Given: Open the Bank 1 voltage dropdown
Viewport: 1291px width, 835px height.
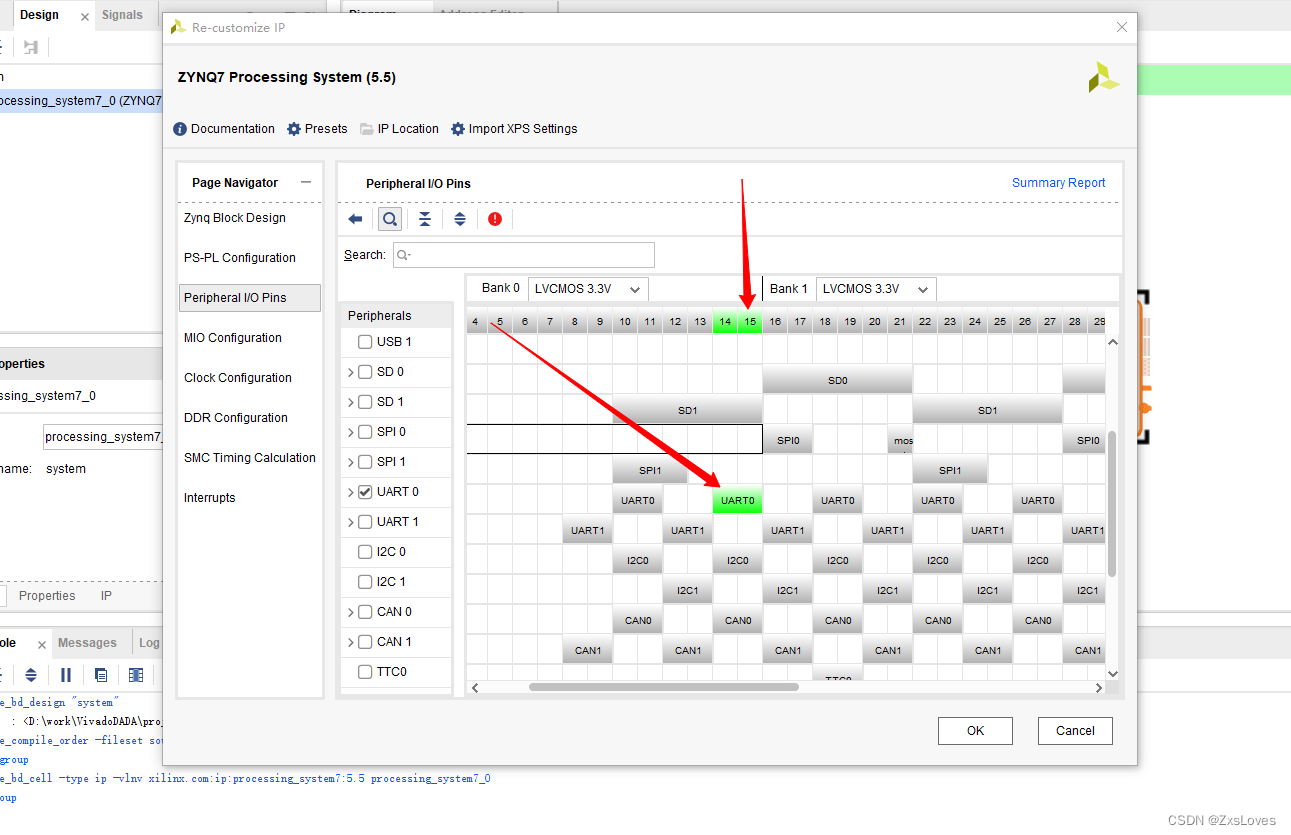Looking at the screenshot, I should pyautogui.click(x=876, y=289).
